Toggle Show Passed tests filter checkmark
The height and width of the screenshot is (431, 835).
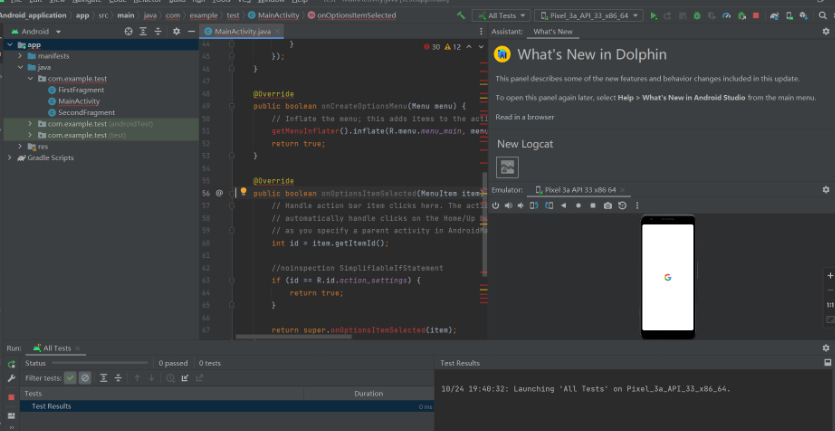click(70, 378)
